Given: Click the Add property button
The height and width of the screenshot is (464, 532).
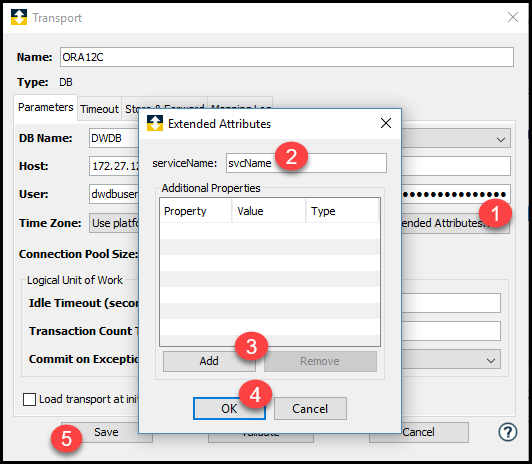Looking at the screenshot, I should click(x=209, y=361).
